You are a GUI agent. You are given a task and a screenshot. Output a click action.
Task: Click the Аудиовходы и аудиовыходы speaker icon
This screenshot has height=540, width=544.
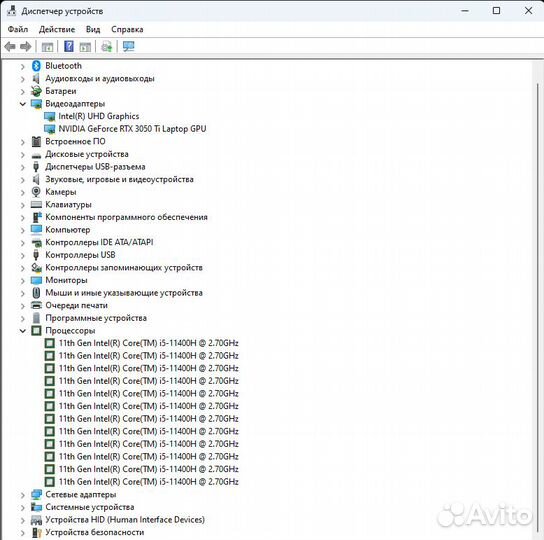[x=36, y=78]
